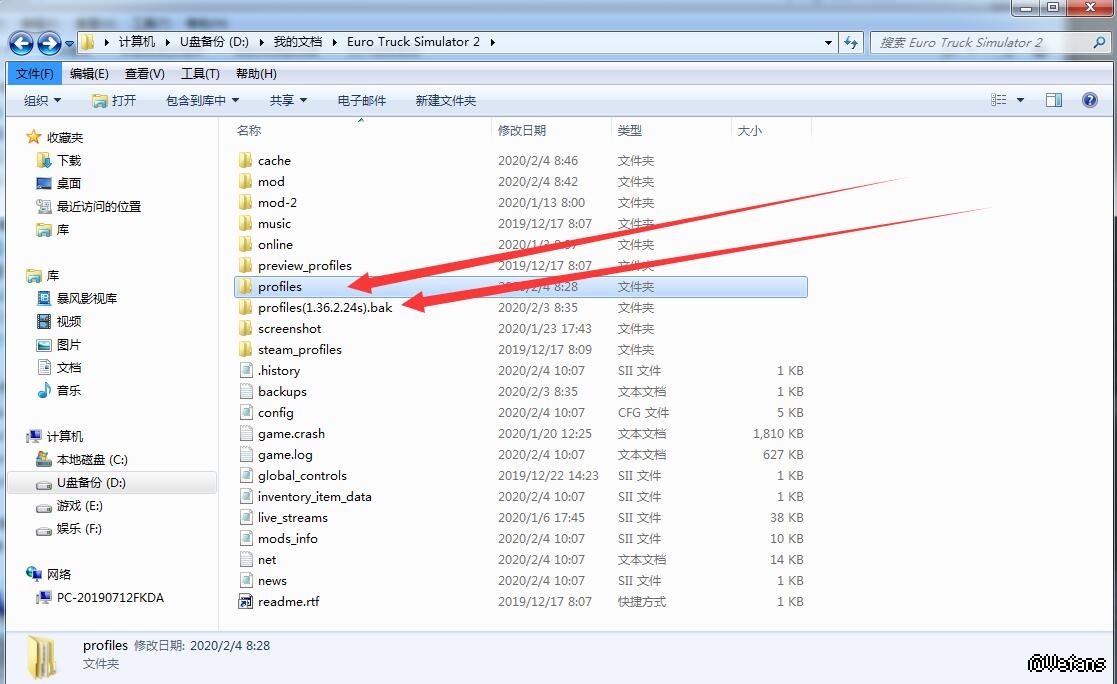Open the 工具(T) menu
1117x684 pixels.
200,73
